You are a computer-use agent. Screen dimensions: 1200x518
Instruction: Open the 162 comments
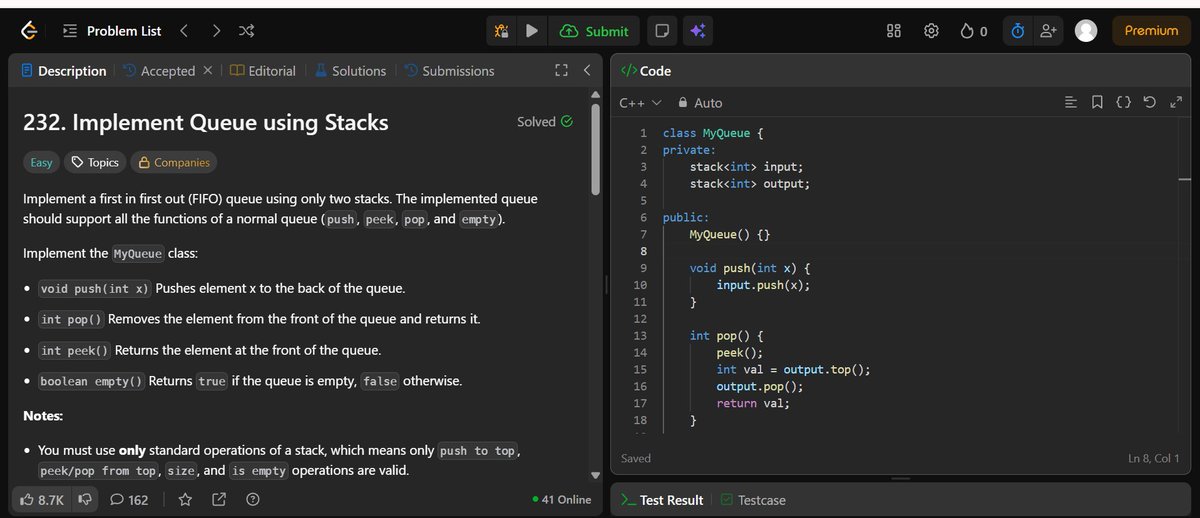(x=129, y=499)
